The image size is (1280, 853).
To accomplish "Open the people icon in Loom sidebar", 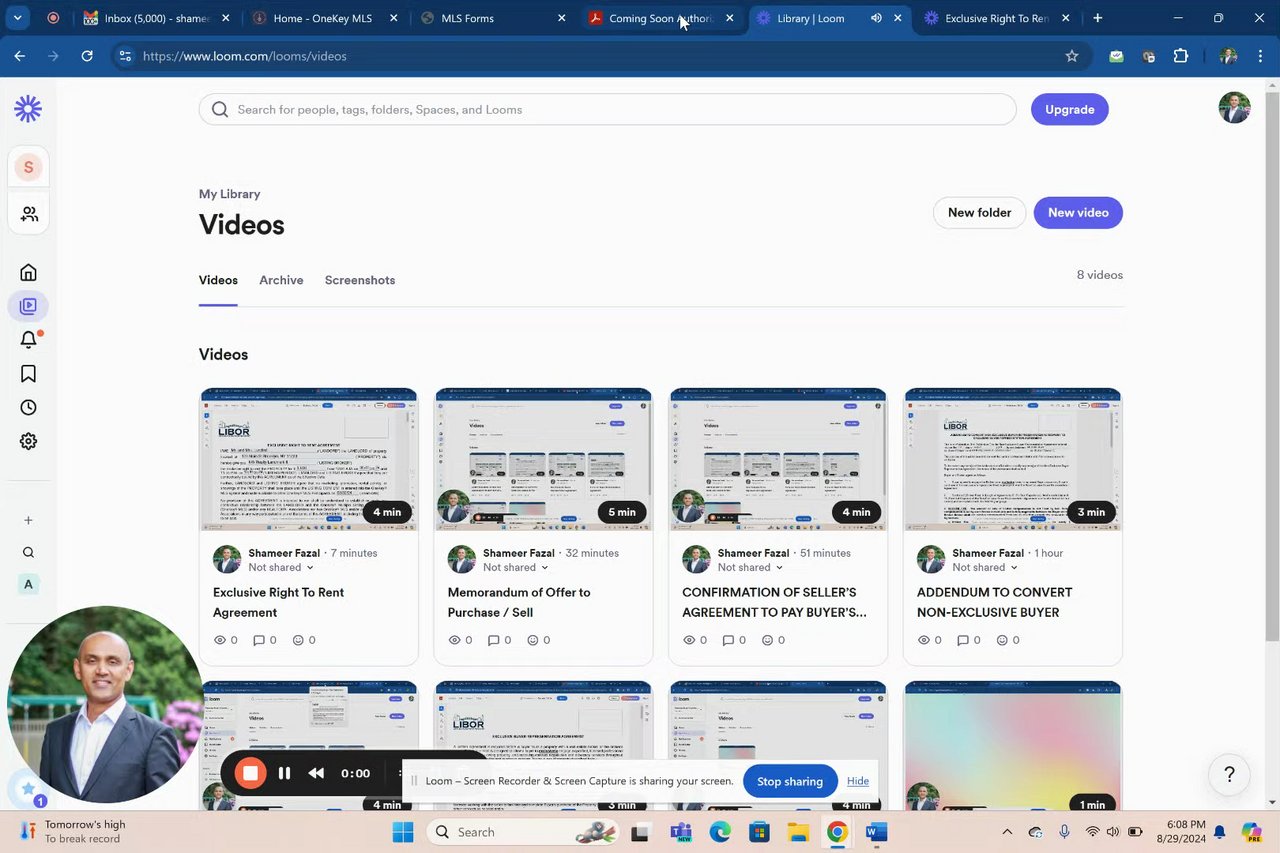I will 28,214.
